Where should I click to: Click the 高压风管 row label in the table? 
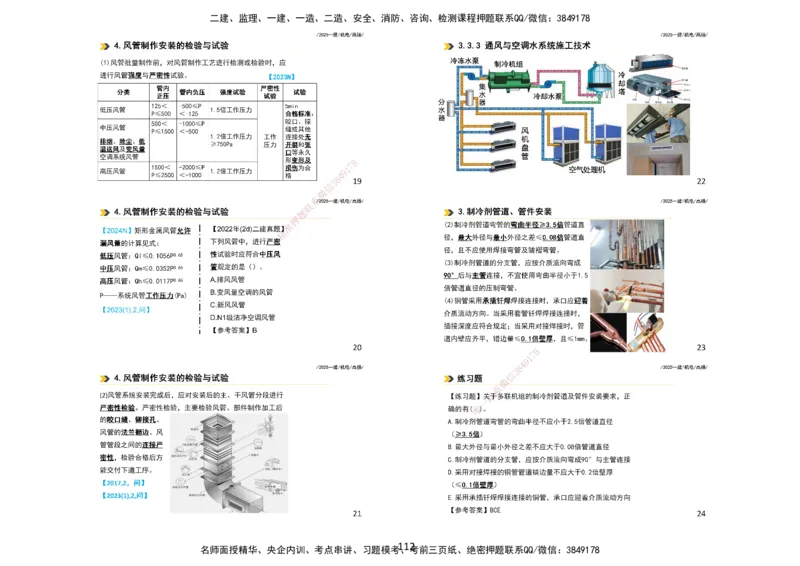[x=113, y=171]
